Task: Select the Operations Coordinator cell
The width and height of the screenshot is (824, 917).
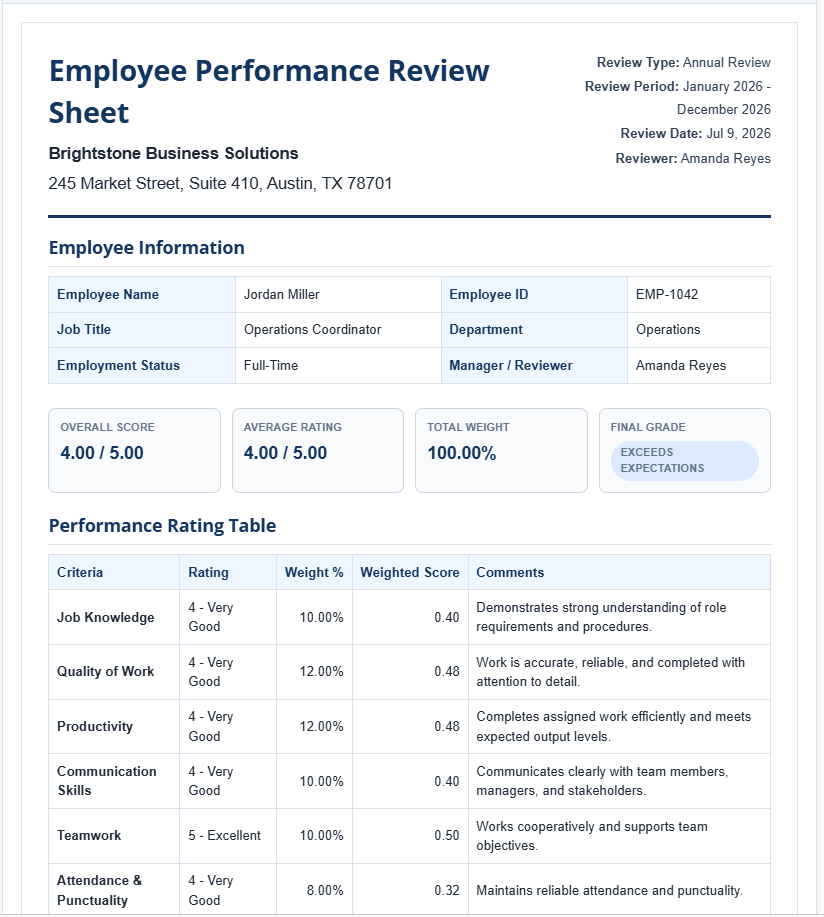Action: point(338,330)
